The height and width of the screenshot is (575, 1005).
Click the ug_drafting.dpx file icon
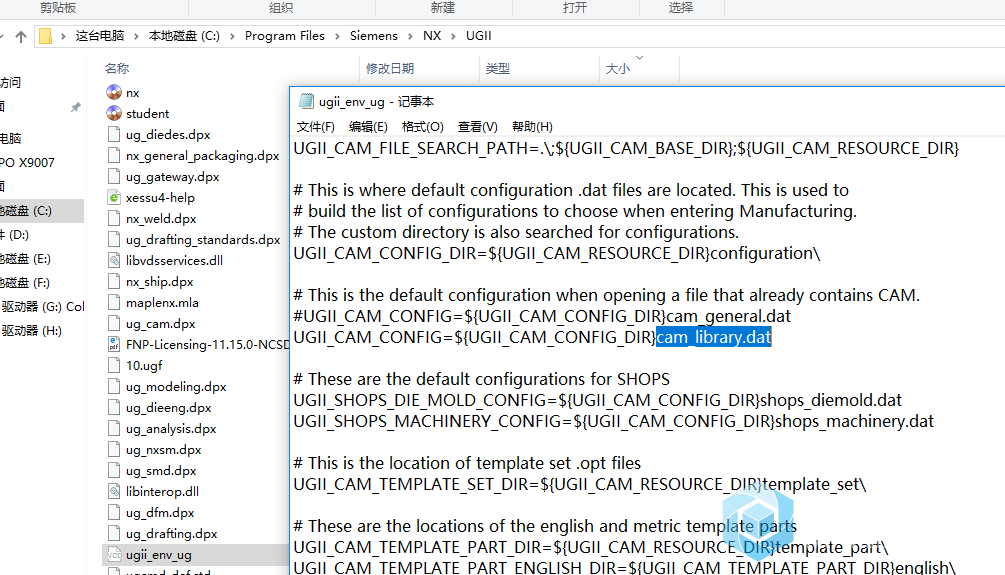click(114, 533)
